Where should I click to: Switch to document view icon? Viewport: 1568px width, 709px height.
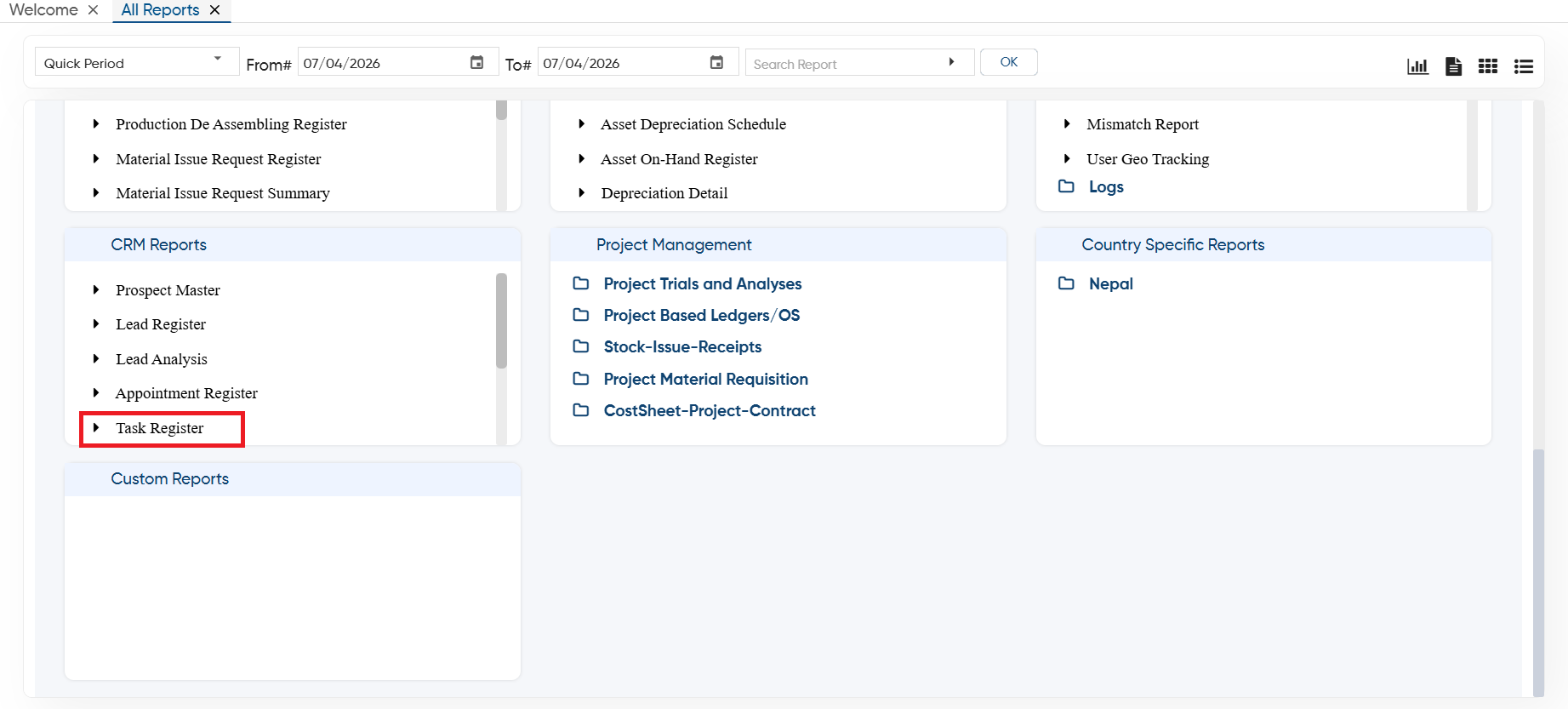[1453, 66]
